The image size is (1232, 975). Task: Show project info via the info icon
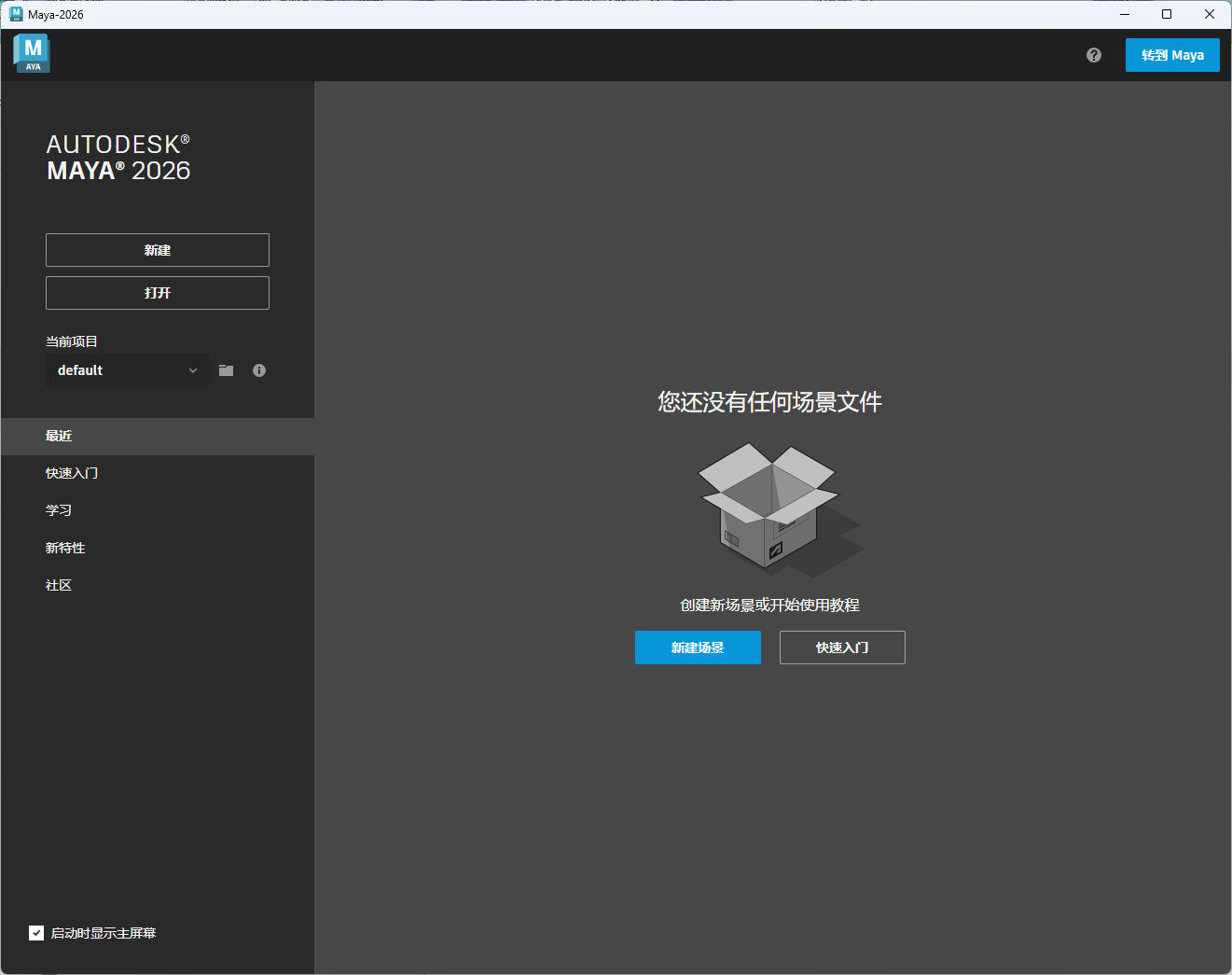tap(259, 370)
